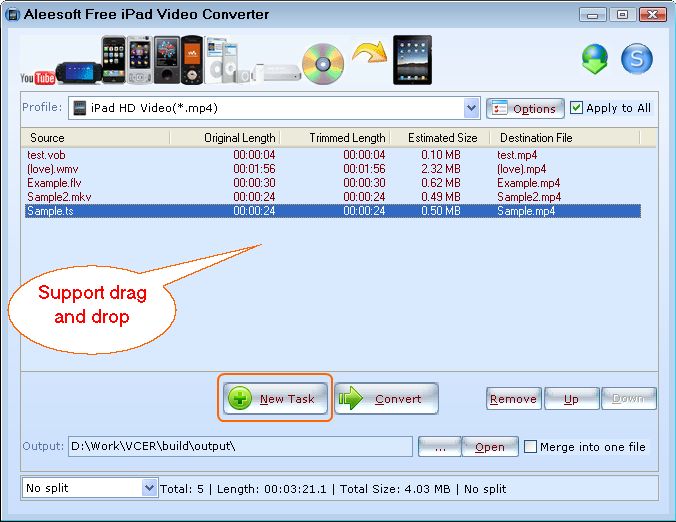Viewport: 676px width, 522px height.
Task: Expand the Profile dropdown arrow
Action: pos(472,108)
